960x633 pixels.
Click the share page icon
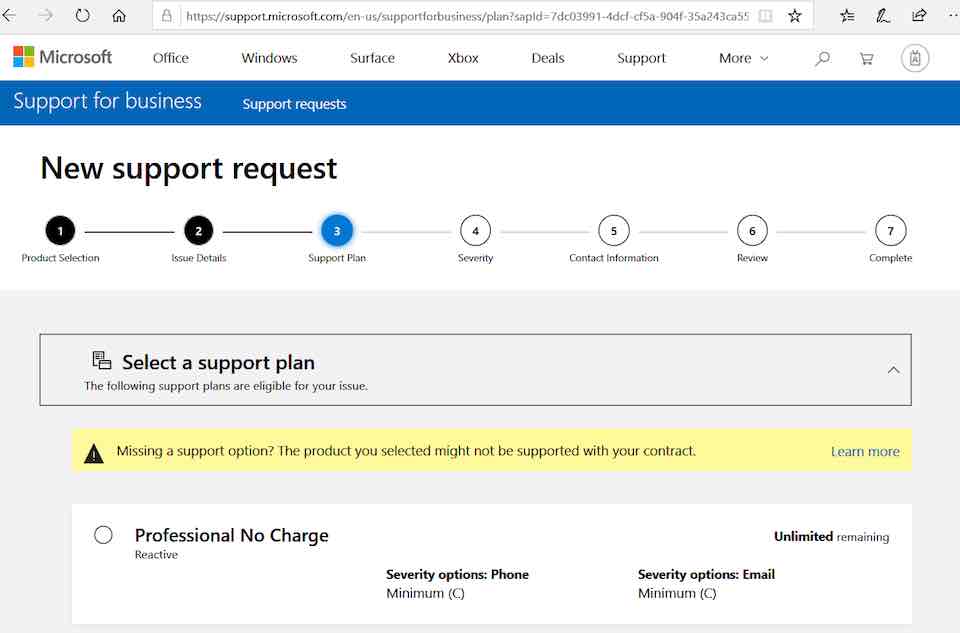[918, 16]
